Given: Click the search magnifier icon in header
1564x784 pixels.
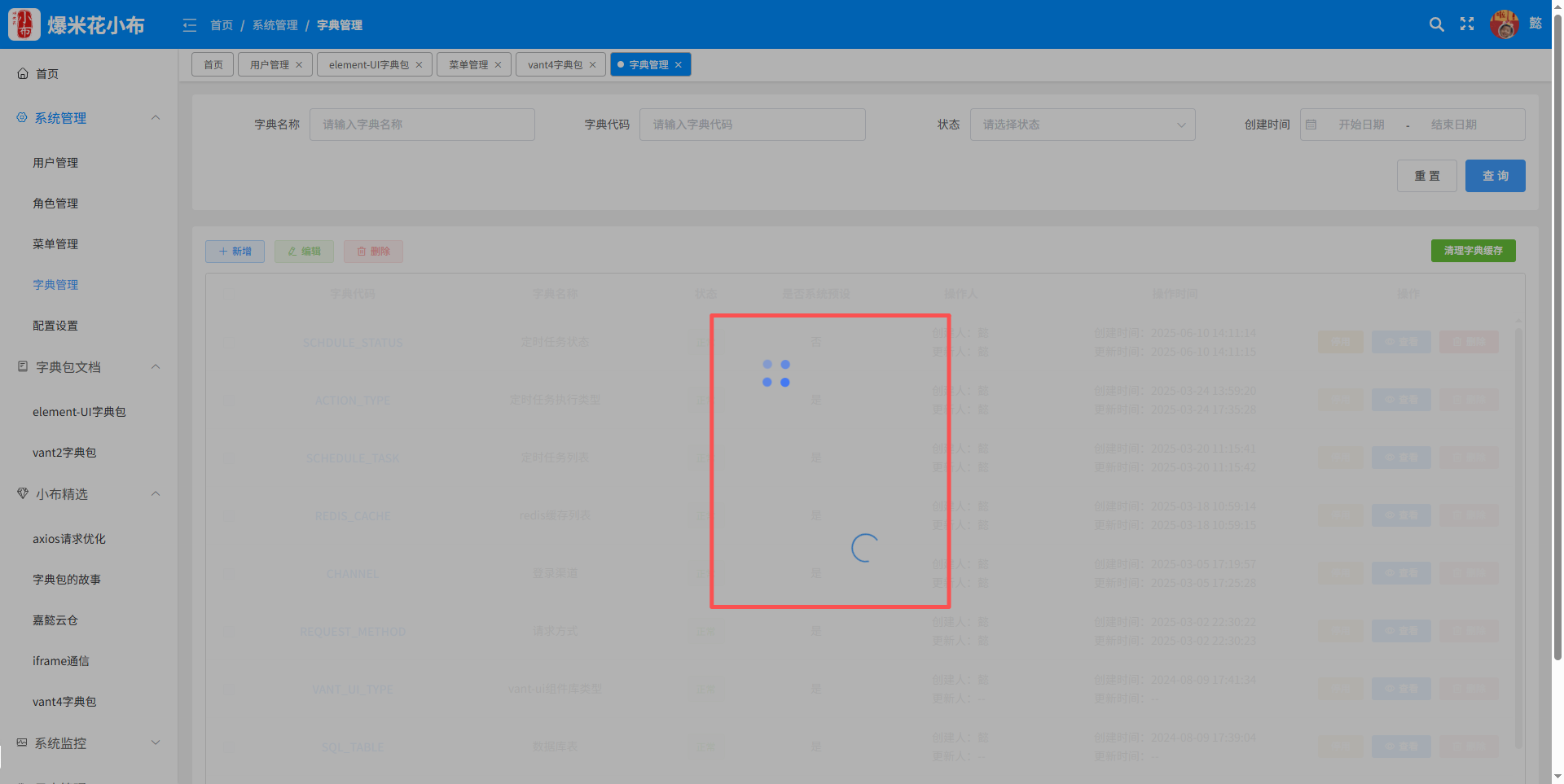Looking at the screenshot, I should coord(1436,24).
